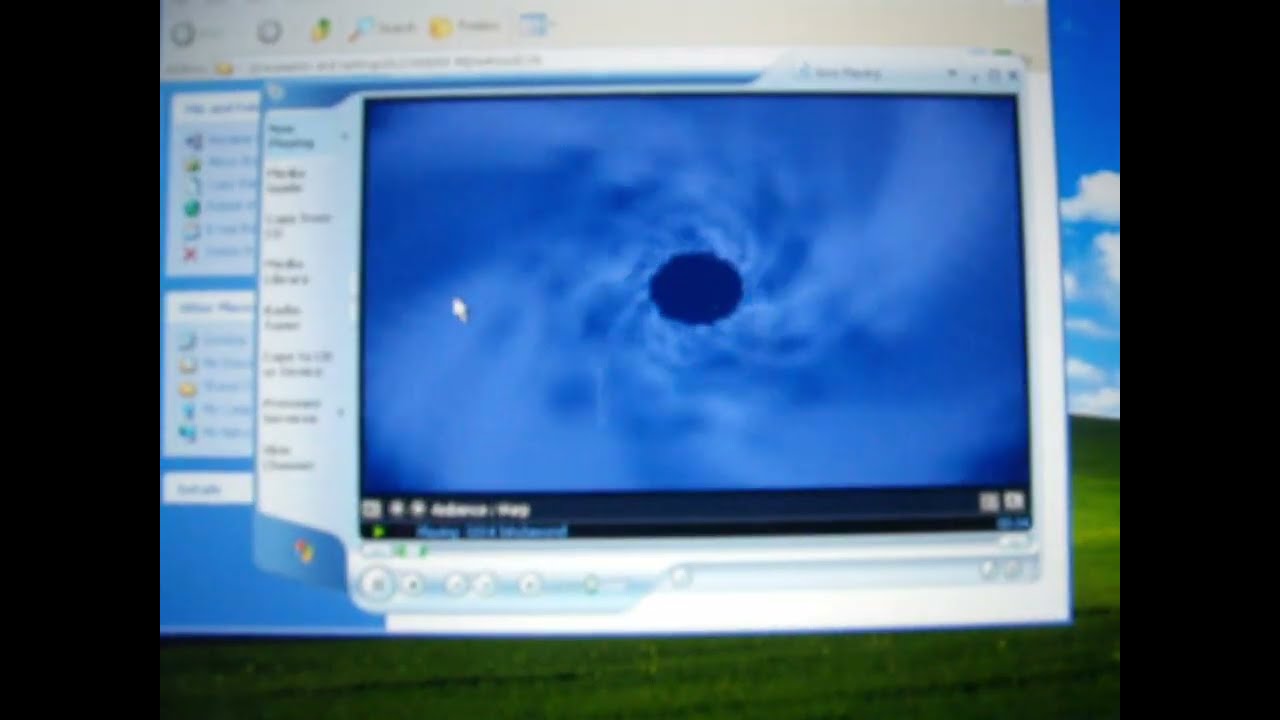This screenshot has height=720, width=1280.
Task: Open the Premium Services tab
Action: click(291, 410)
